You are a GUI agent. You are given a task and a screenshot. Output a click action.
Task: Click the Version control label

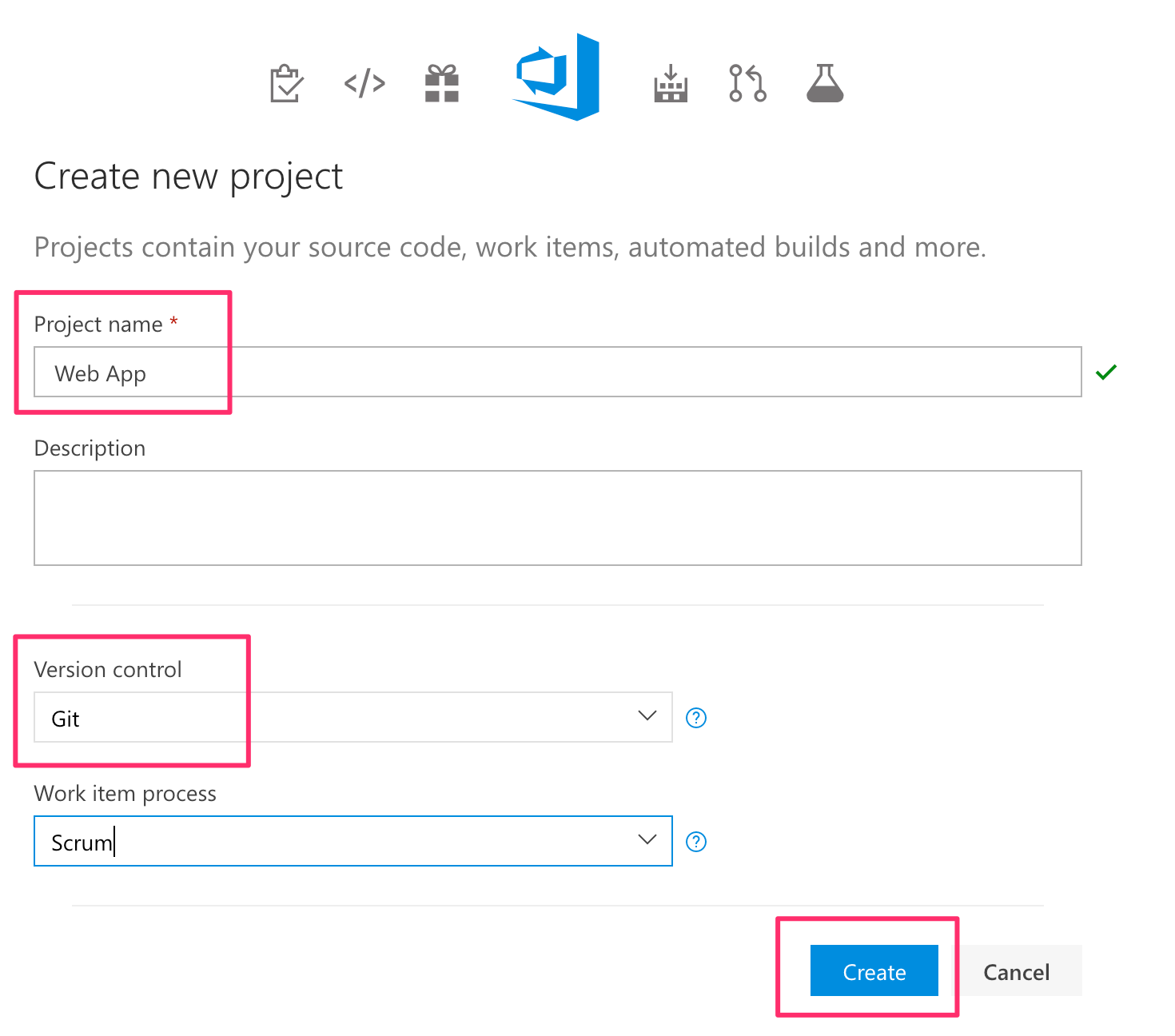tap(108, 670)
